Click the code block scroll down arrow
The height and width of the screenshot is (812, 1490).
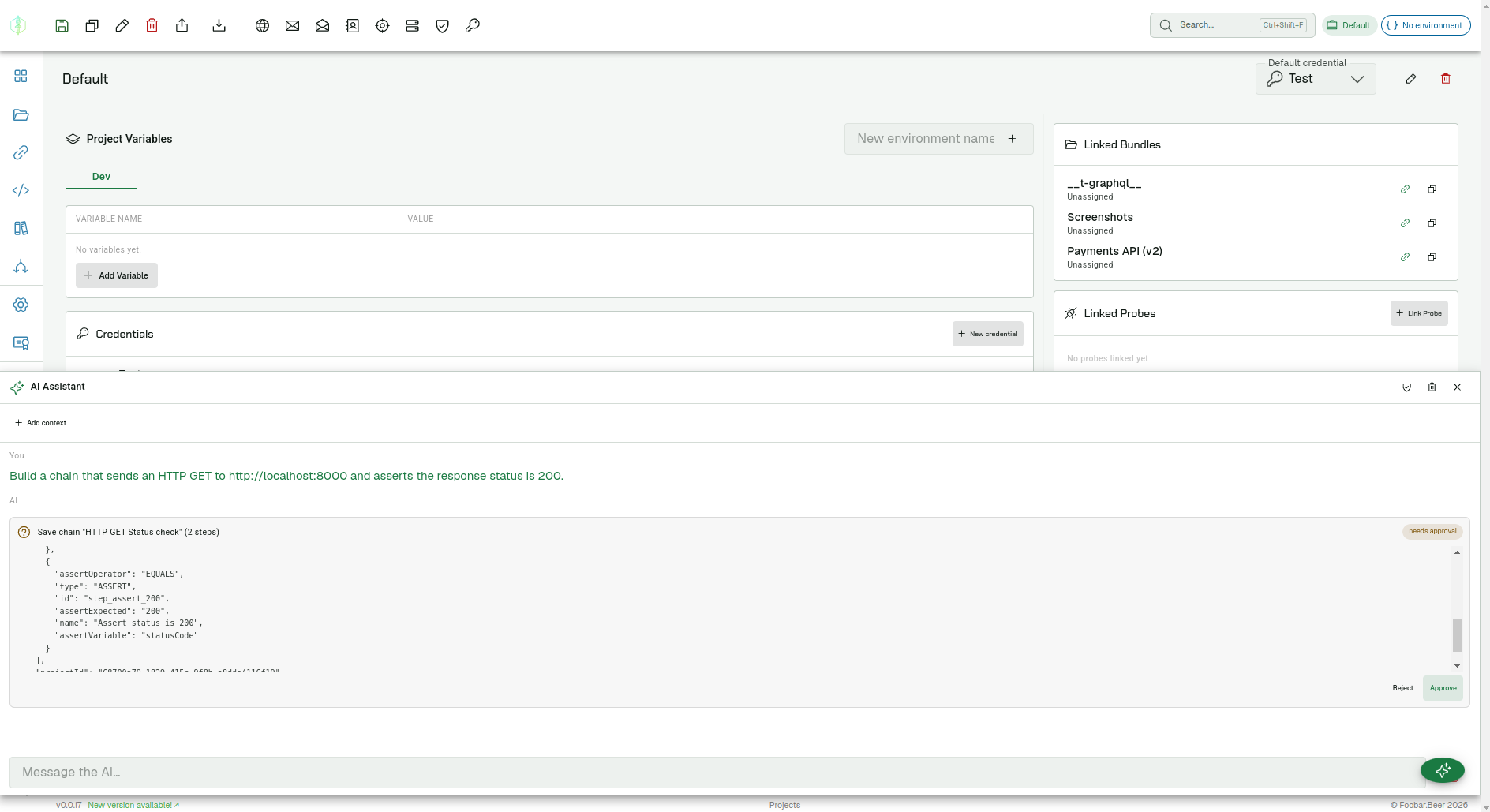click(1457, 666)
